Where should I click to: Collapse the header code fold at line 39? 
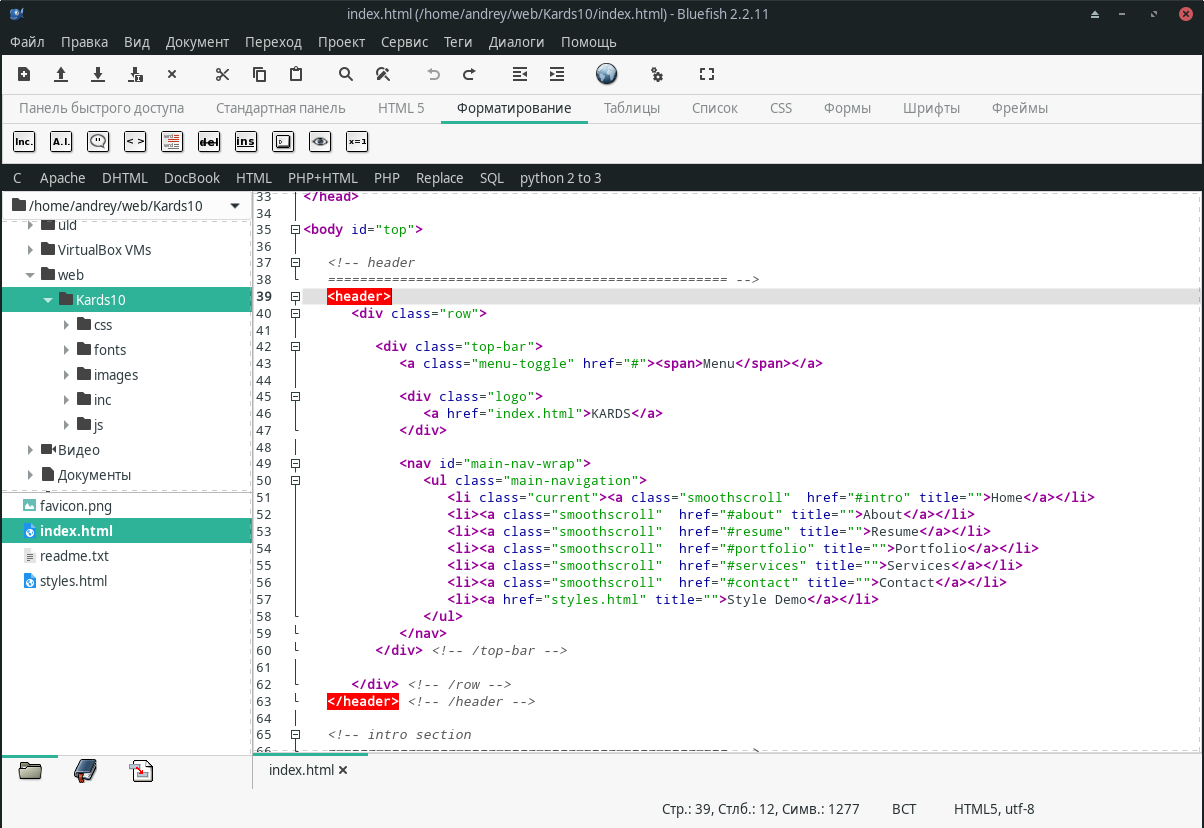[295, 297]
